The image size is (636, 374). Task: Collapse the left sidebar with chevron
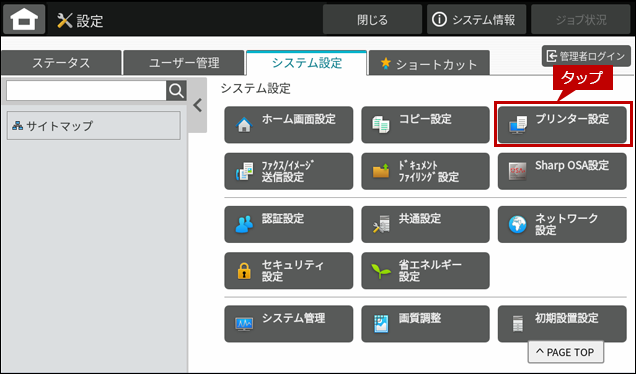coord(198,105)
